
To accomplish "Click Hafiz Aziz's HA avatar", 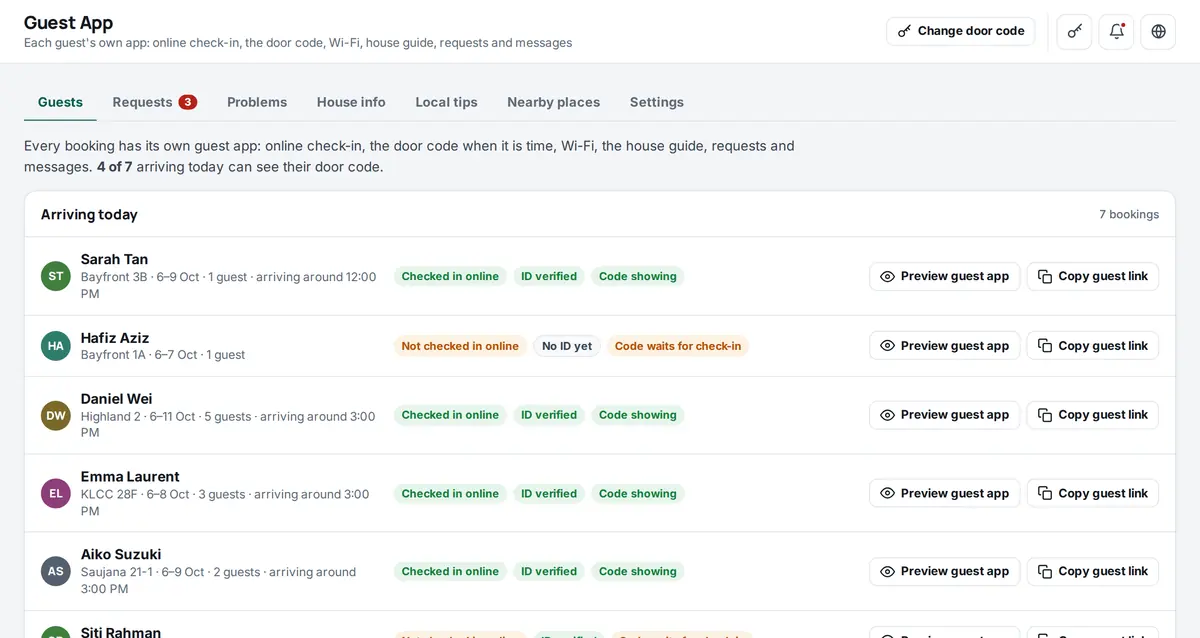I will 56,346.
